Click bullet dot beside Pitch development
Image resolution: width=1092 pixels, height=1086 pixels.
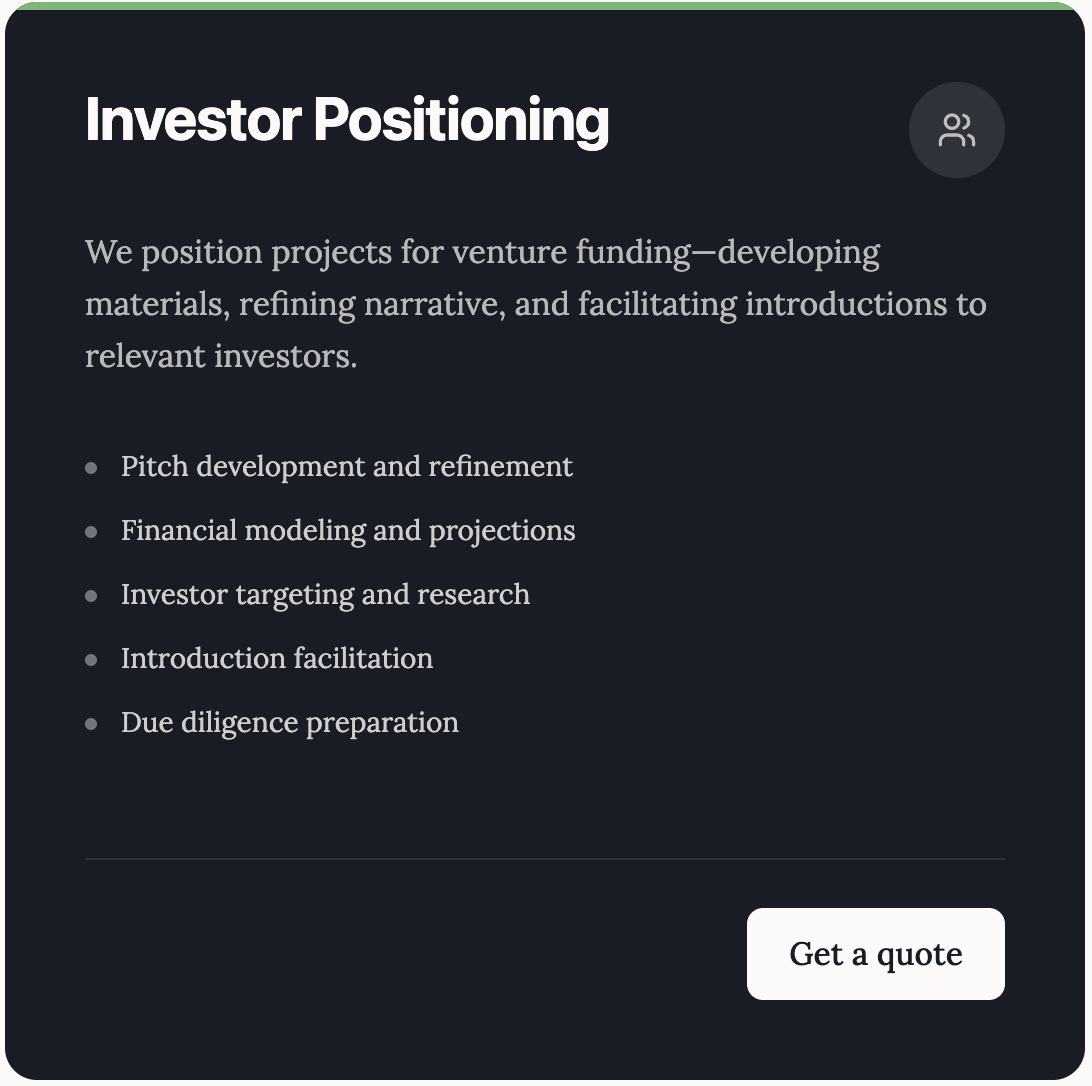[x=91, y=468]
